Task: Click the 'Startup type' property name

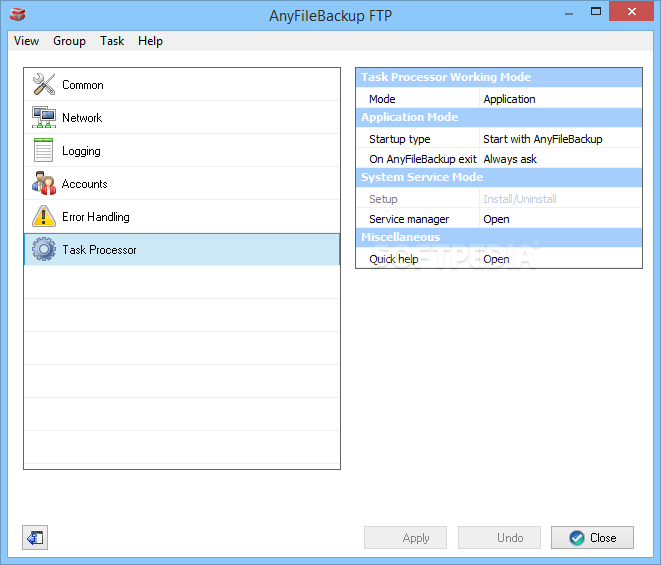Action: click(x=400, y=139)
